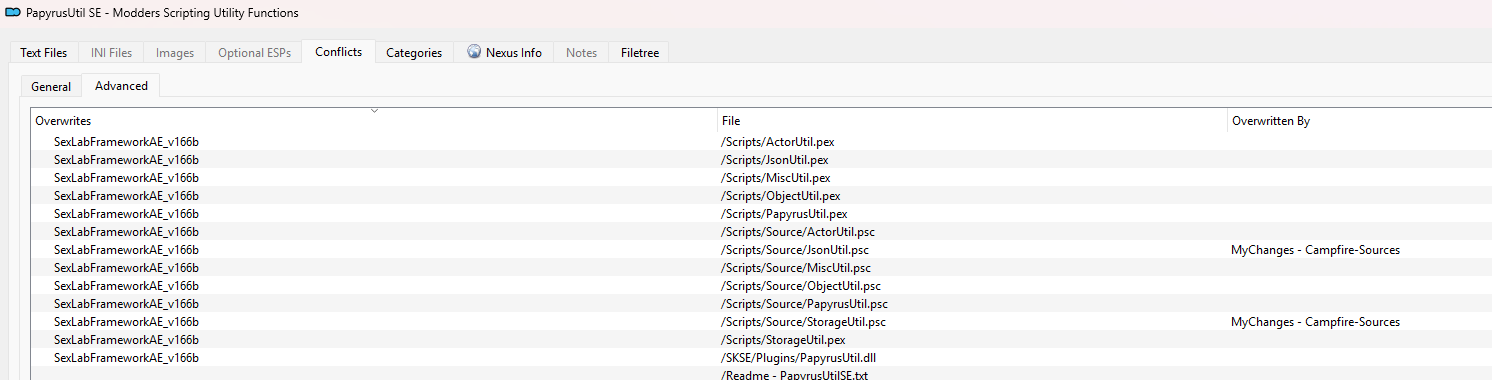Select the Advanced conflicts sub-tab
The height and width of the screenshot is (380, 1492).
(x=121, y=86)
